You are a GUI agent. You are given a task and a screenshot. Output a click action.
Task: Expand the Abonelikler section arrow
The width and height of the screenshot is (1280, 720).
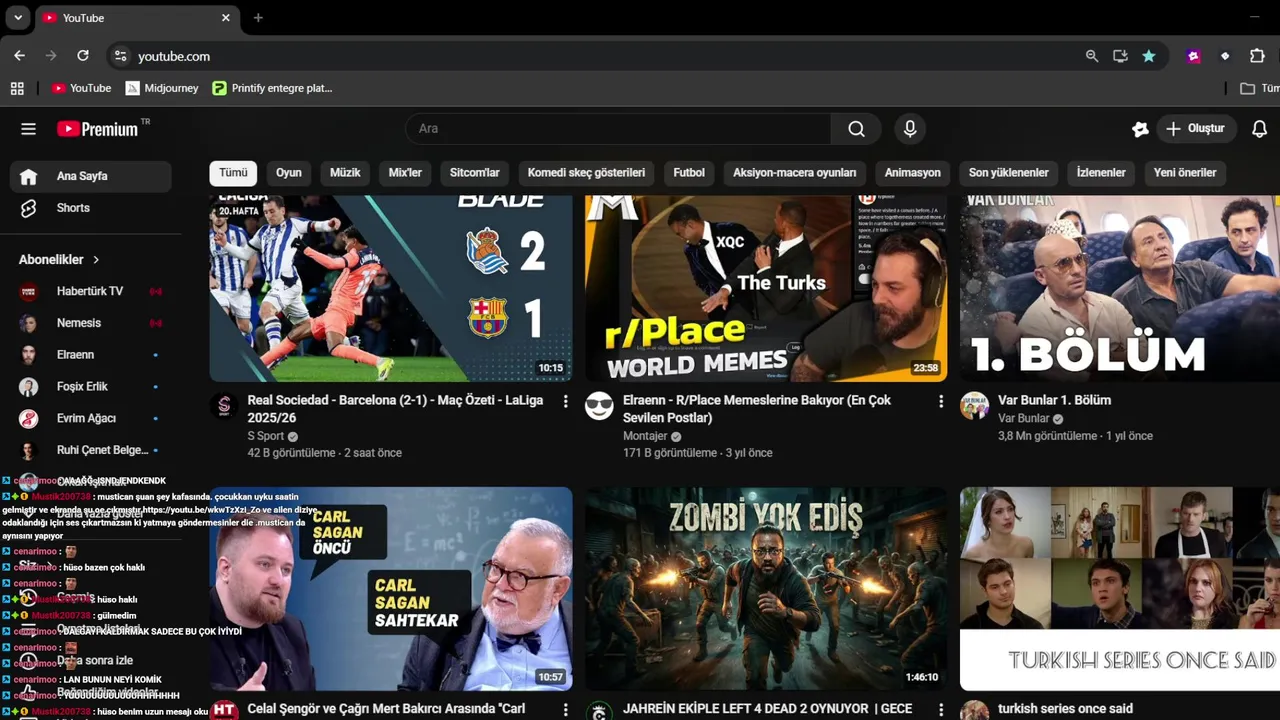pos(96,260)
